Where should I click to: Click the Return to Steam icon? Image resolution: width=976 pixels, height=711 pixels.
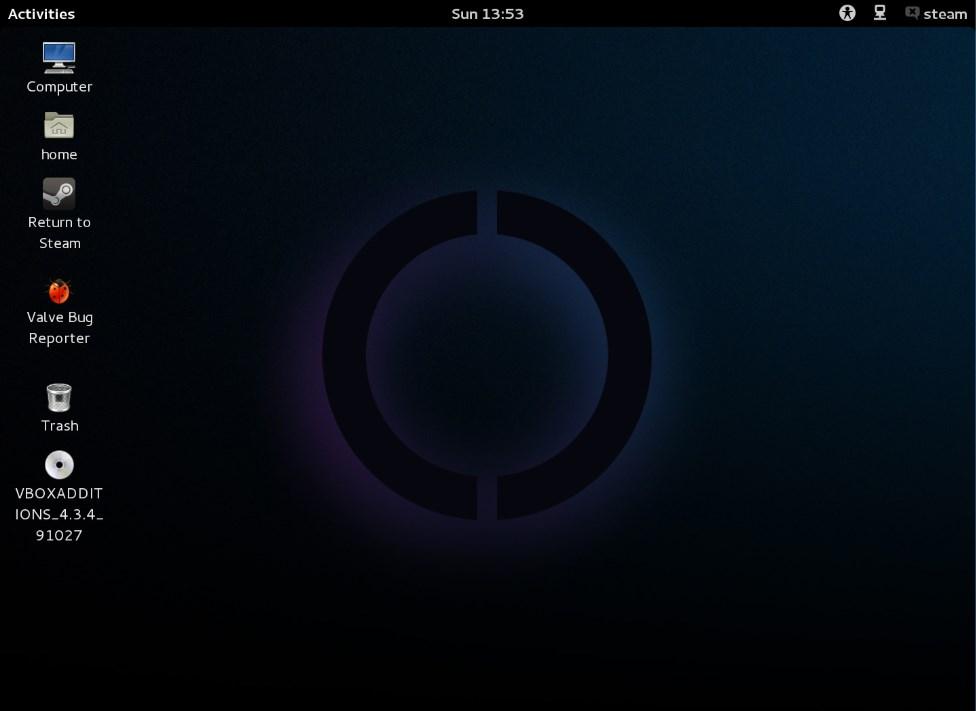59,193
